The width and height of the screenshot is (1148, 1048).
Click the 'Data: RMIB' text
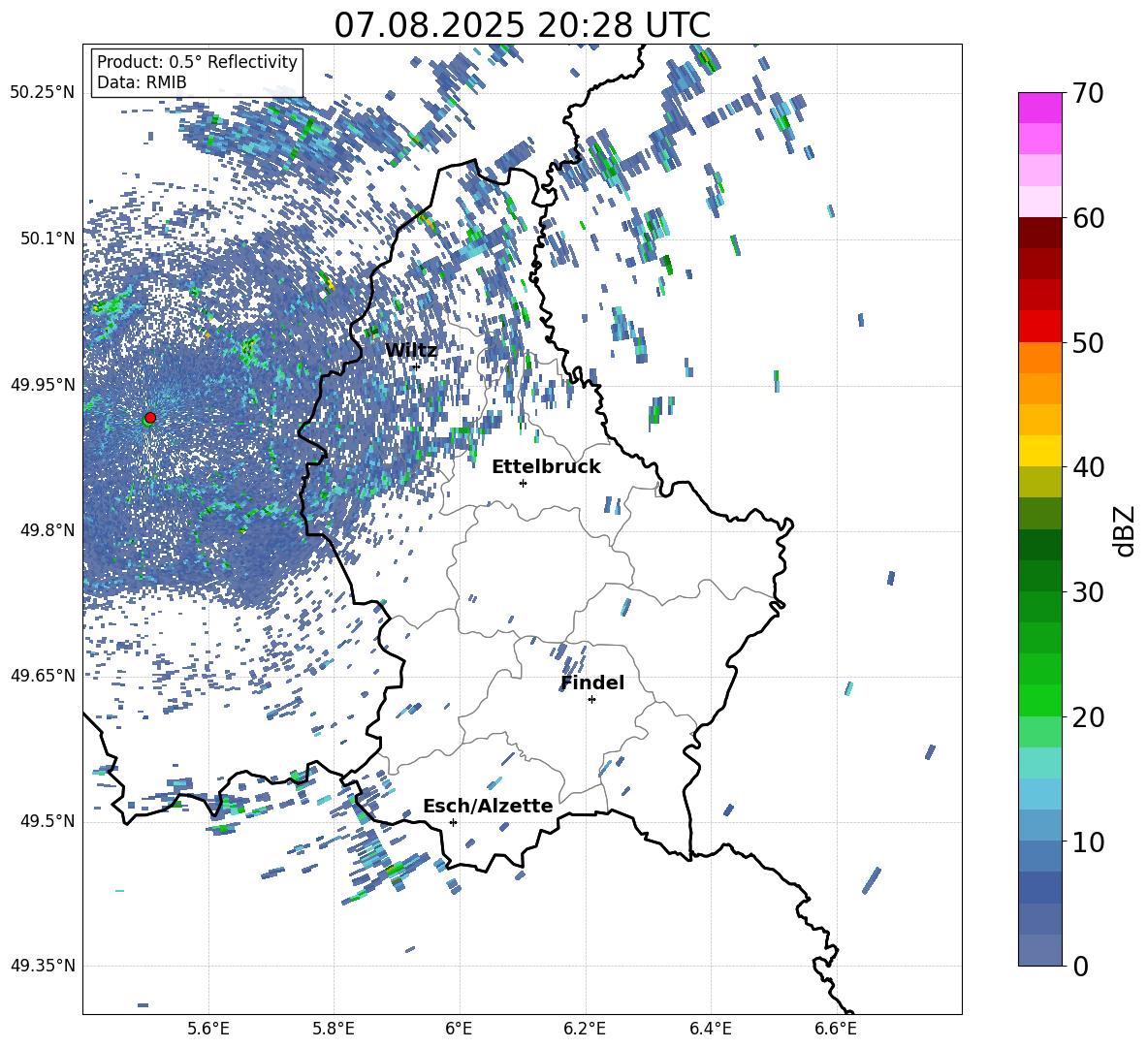142,82
